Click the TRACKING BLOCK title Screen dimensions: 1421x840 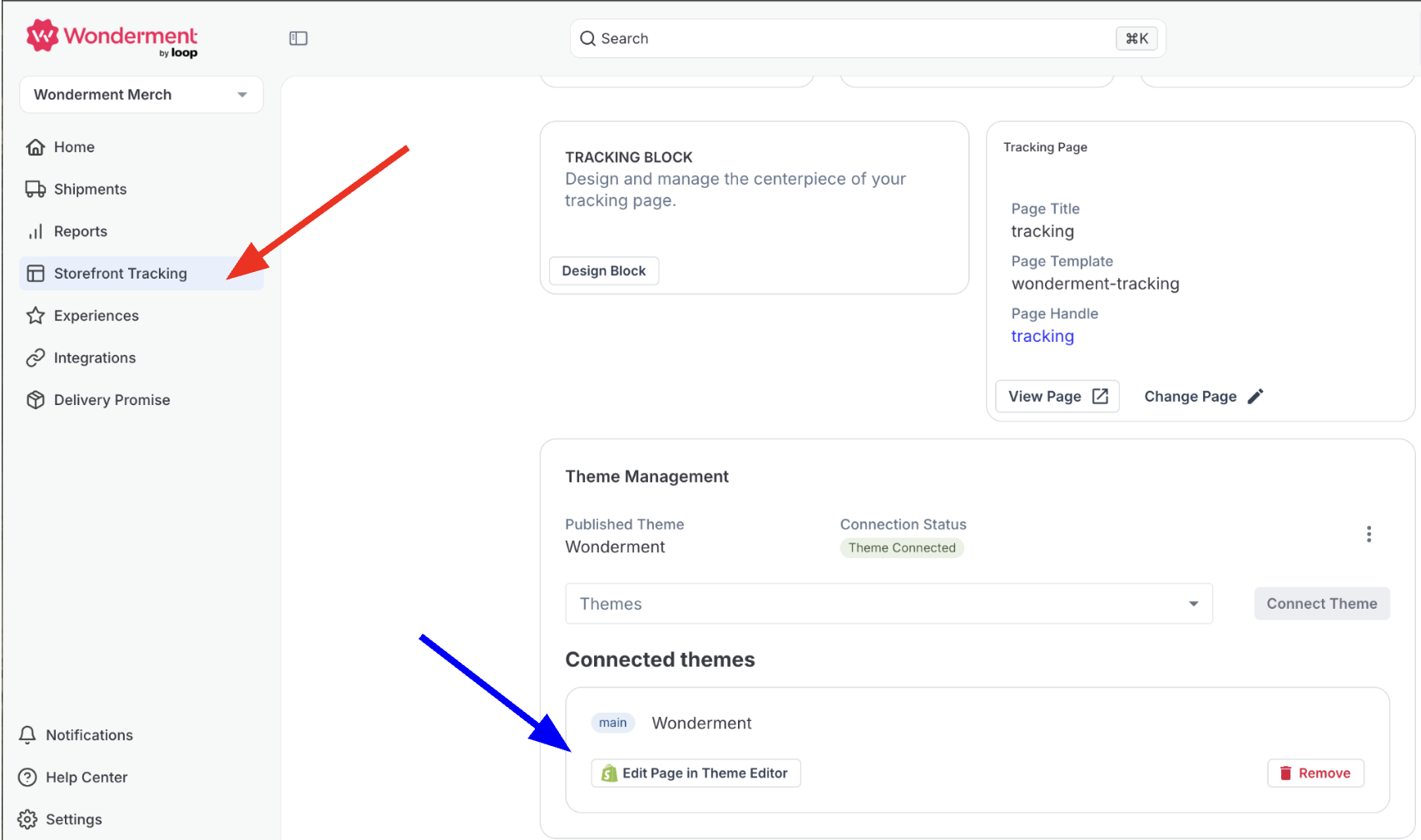click(629, 157)
